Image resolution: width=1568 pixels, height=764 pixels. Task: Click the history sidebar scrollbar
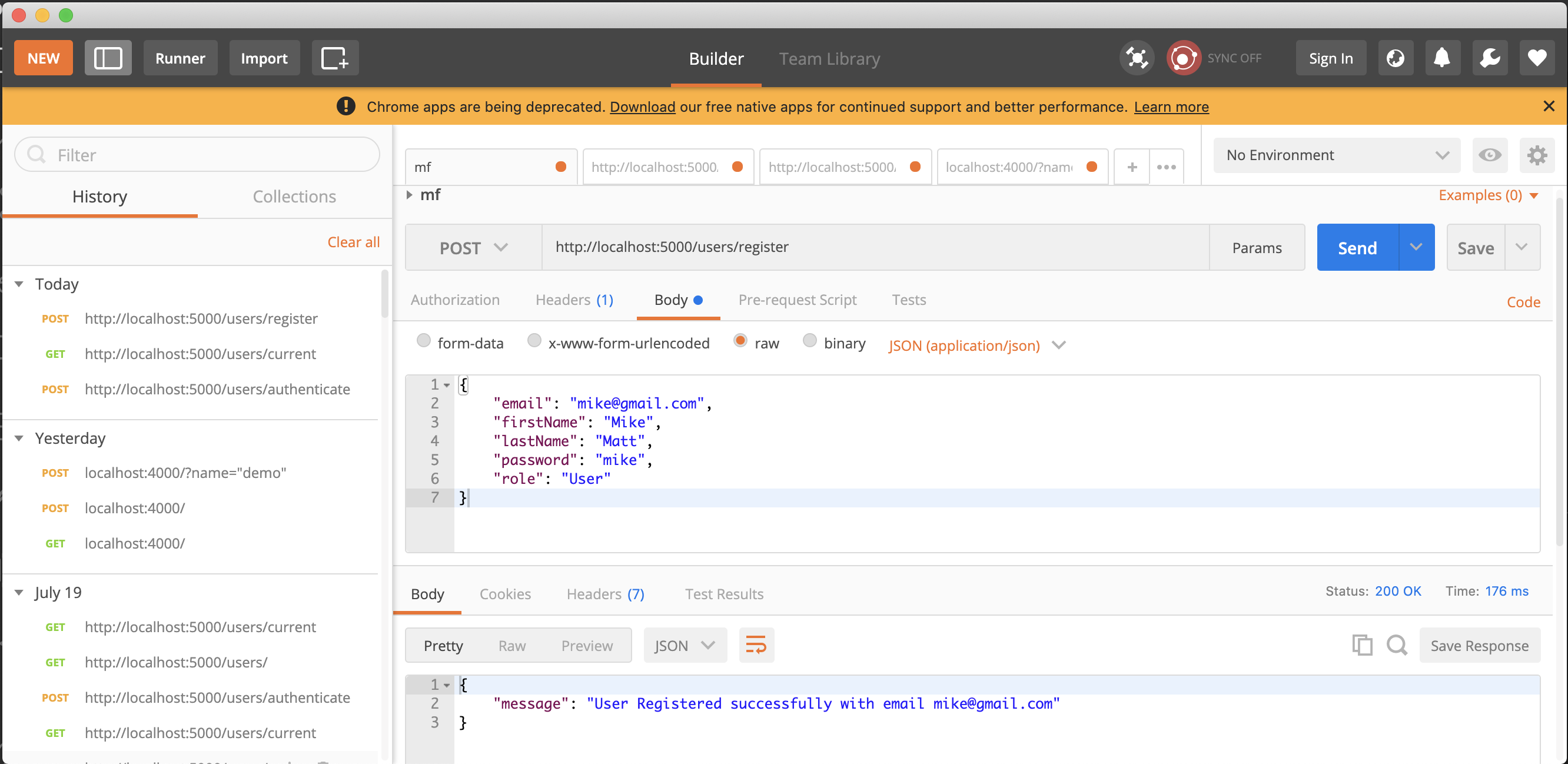(385, 294)
